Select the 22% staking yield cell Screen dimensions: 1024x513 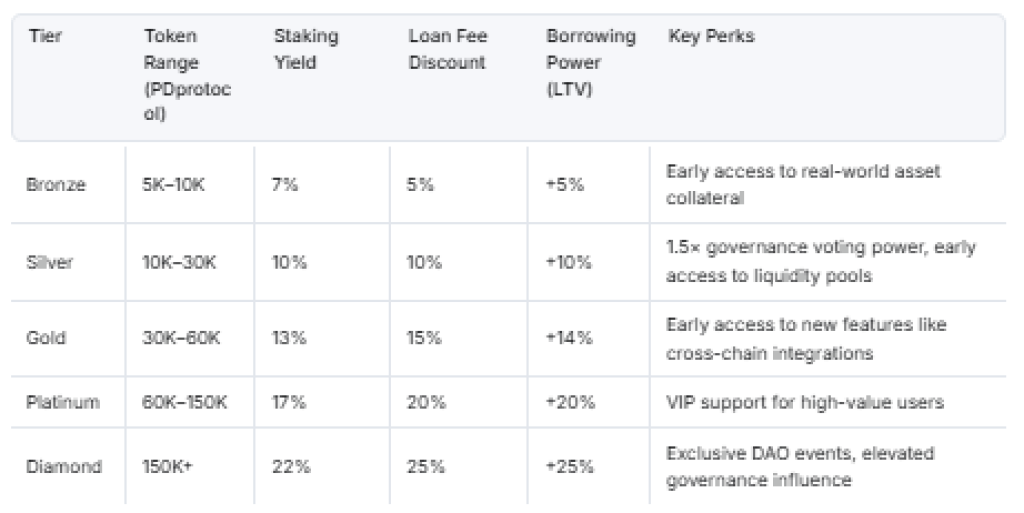point(289,467)
